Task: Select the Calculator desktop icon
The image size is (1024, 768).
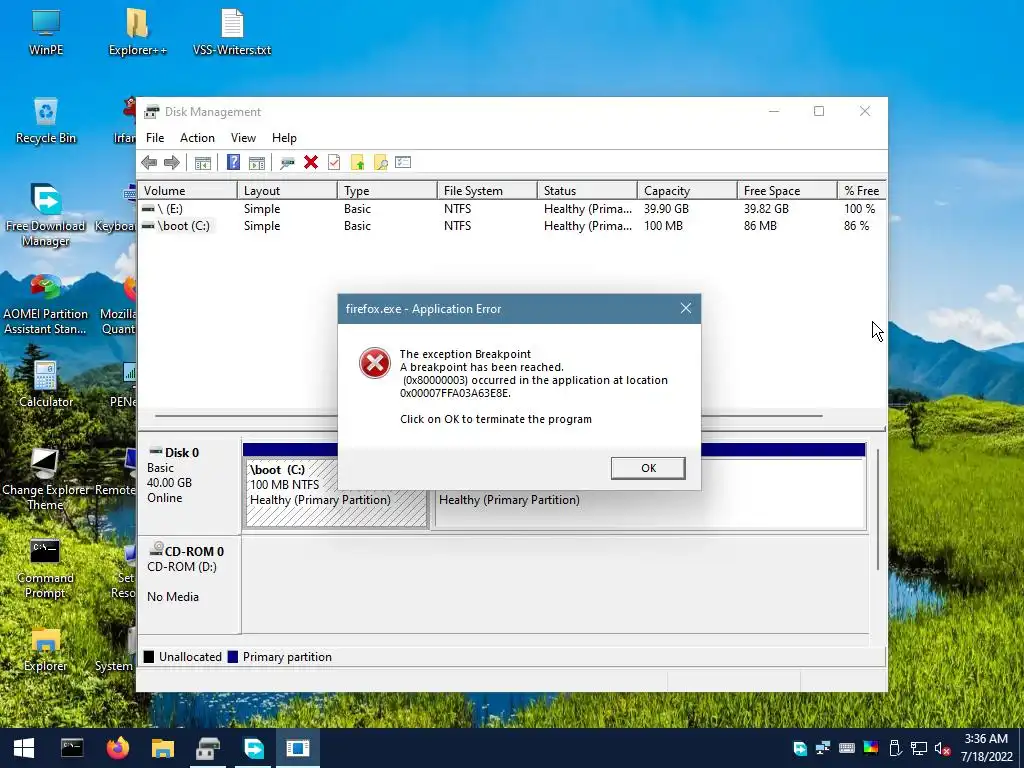Action: pyautogui.click(x=46, y=385)
